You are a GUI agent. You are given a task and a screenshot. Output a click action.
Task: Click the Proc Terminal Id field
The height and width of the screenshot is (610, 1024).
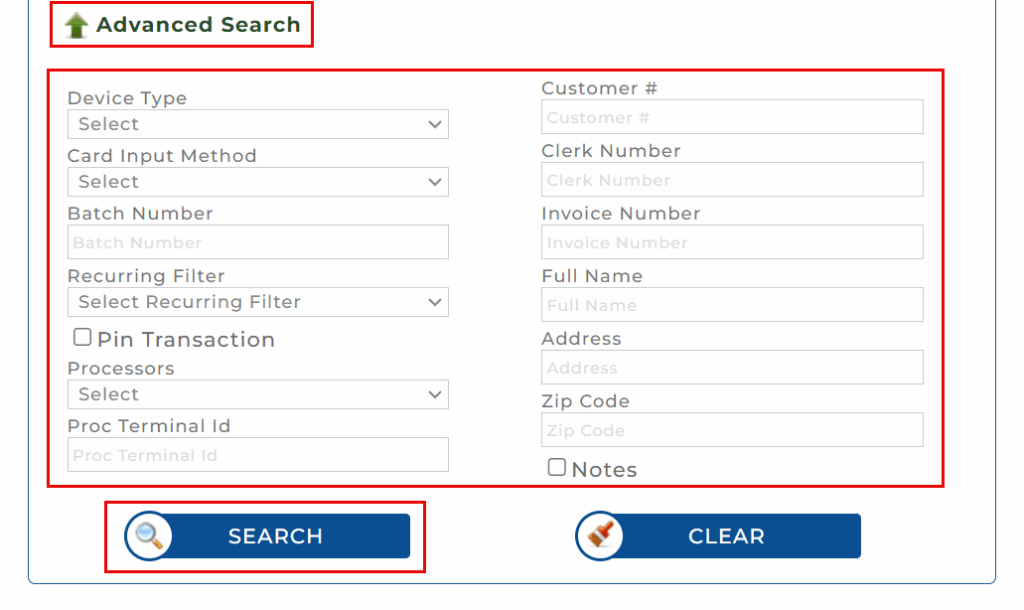click(258, 455)
